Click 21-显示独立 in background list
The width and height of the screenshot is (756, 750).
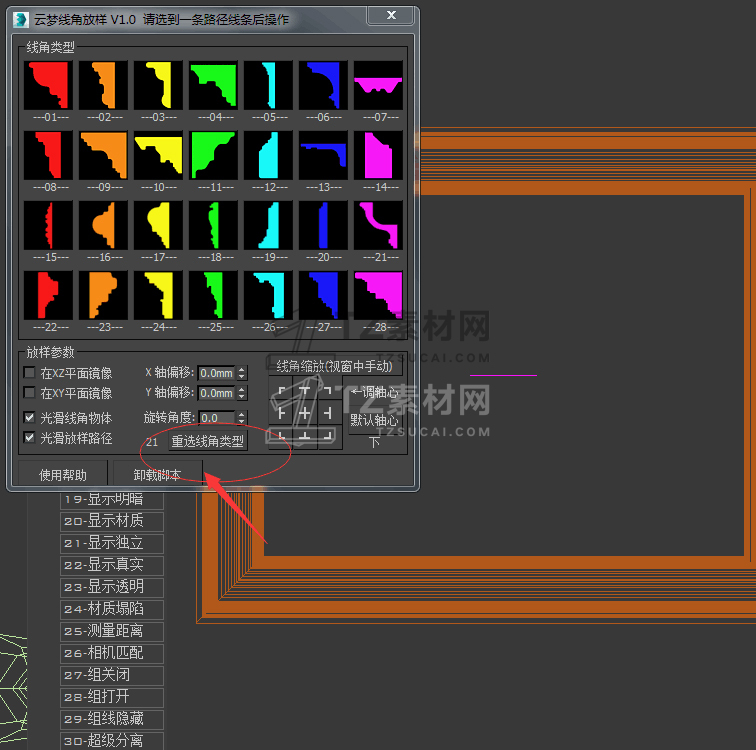pyautogui.click(x=112, y=543)
